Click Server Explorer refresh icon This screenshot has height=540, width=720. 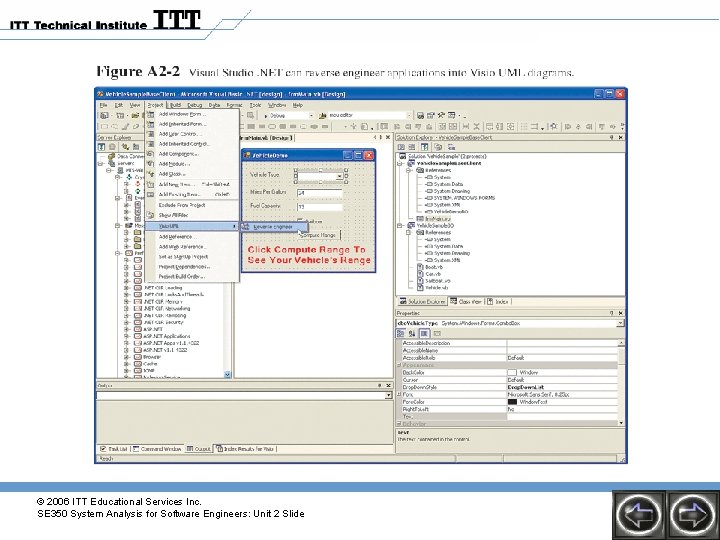coord(101,147)
